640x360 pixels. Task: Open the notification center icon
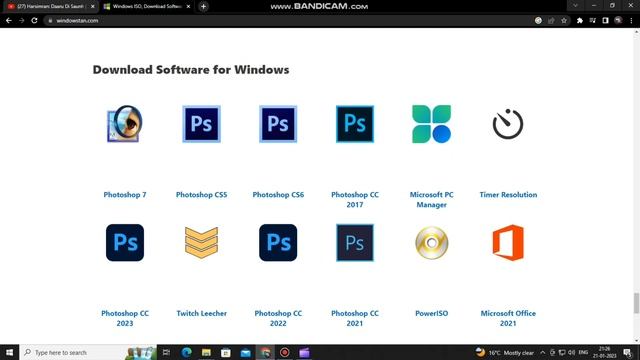pyautogui.click(x=627, y=352)
